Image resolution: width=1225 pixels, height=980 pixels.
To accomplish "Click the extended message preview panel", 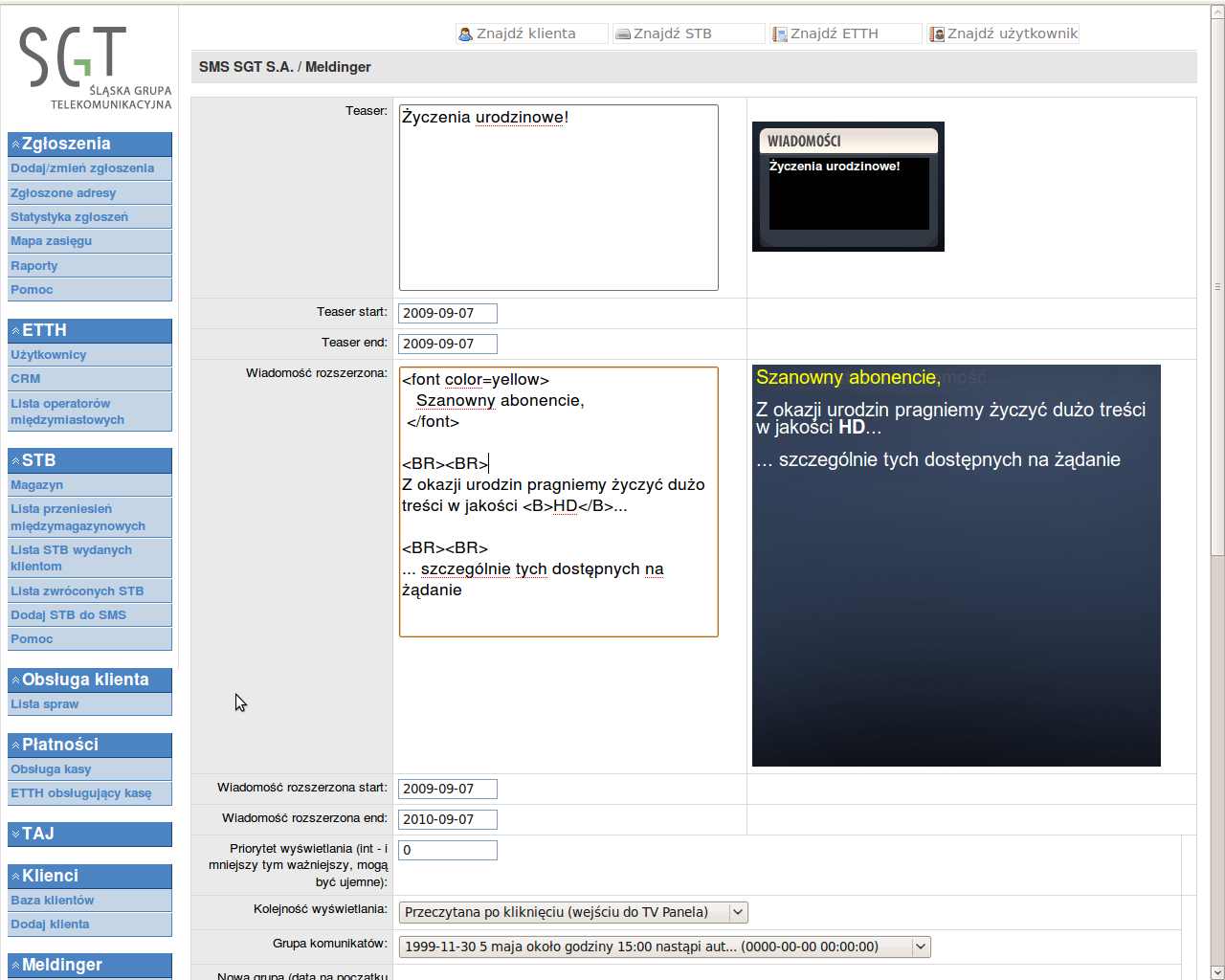I will tap(956, 566).
